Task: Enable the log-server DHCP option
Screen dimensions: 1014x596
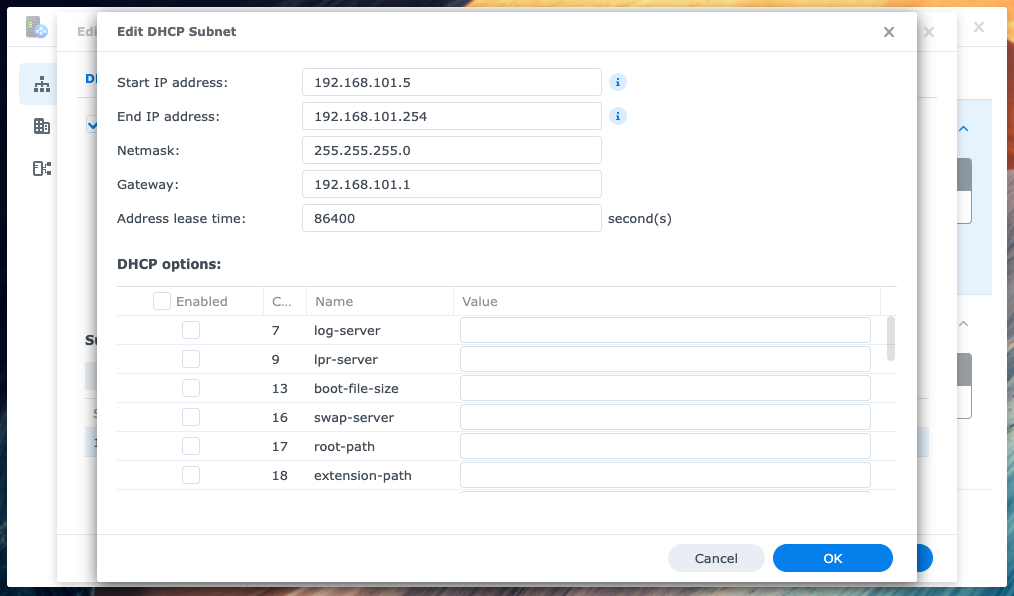Action: [191, 329]
